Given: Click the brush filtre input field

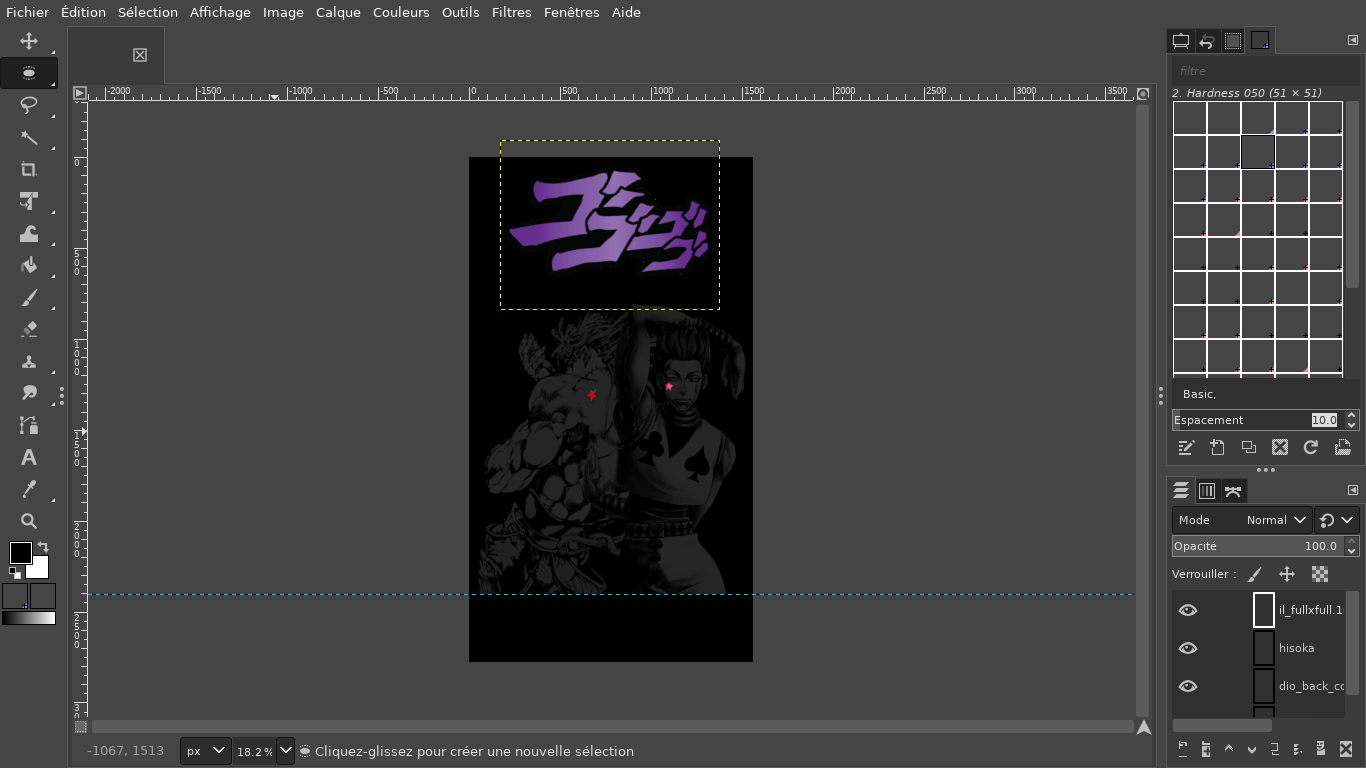Looking at the screenshot, I should pyautogui.click(x=1265, y=71).
